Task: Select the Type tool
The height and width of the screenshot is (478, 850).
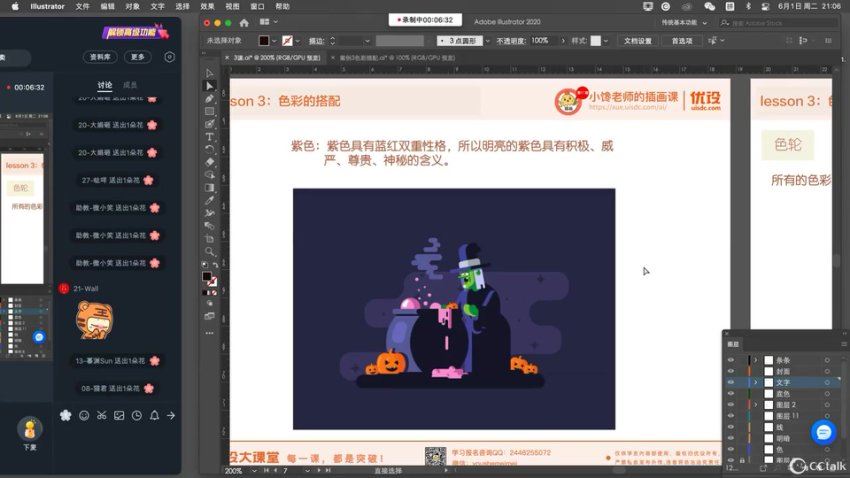Action: pyautogui.click(x=209, y=137)
